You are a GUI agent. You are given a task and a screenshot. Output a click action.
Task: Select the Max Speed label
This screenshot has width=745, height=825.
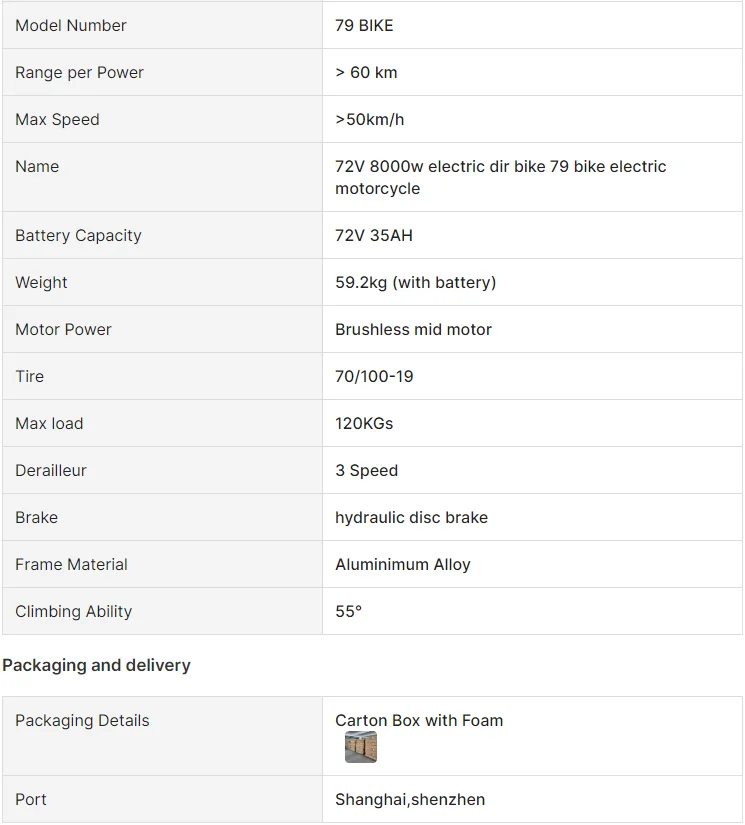pos(57,120)
